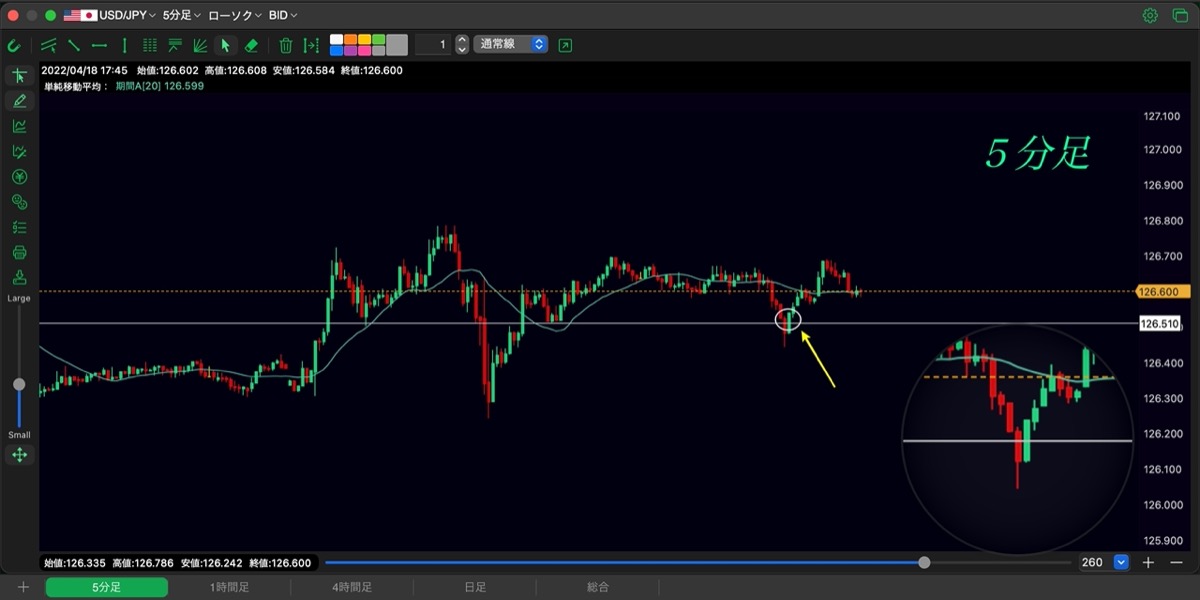The image size is (1200, 600).
Task: Zoom out chart with minus button
Action: [x=1175, y=562]
